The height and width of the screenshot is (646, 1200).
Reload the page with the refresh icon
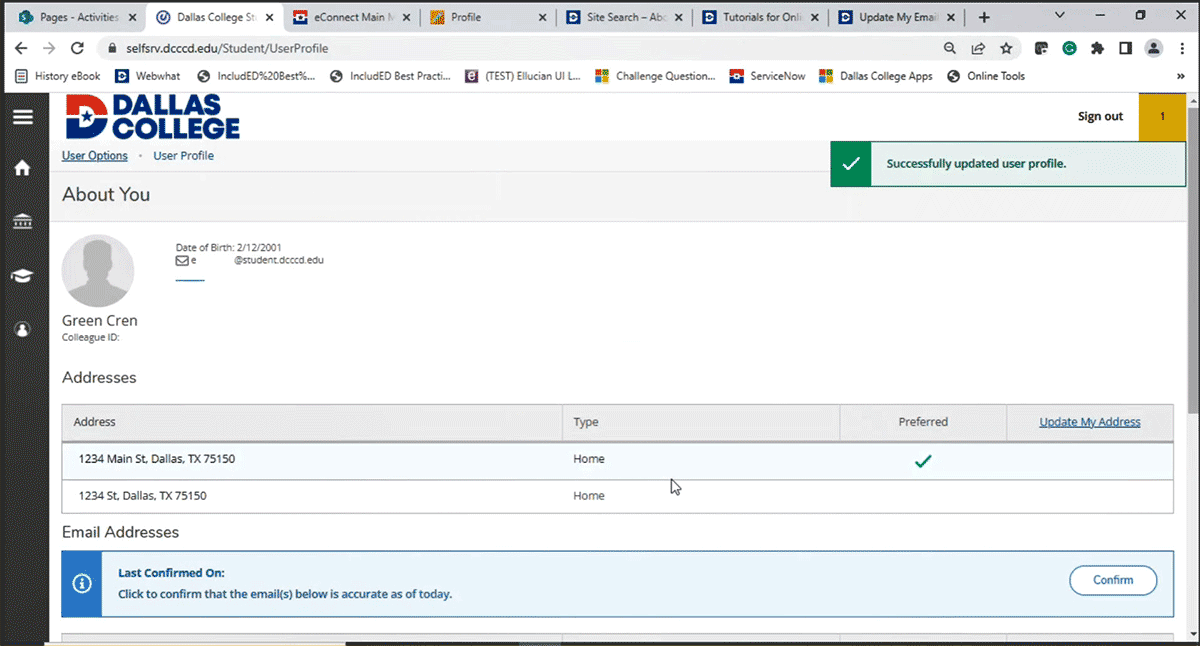coord(77,47)
